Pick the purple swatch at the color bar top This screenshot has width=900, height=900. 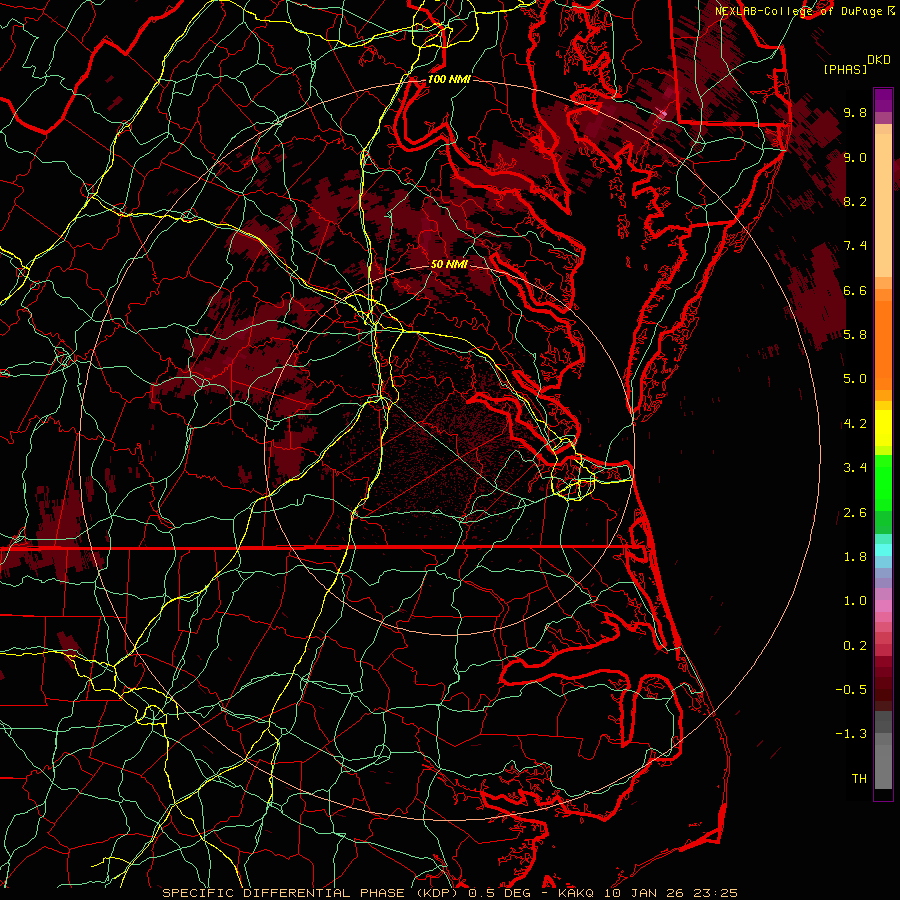coord(883,100)
